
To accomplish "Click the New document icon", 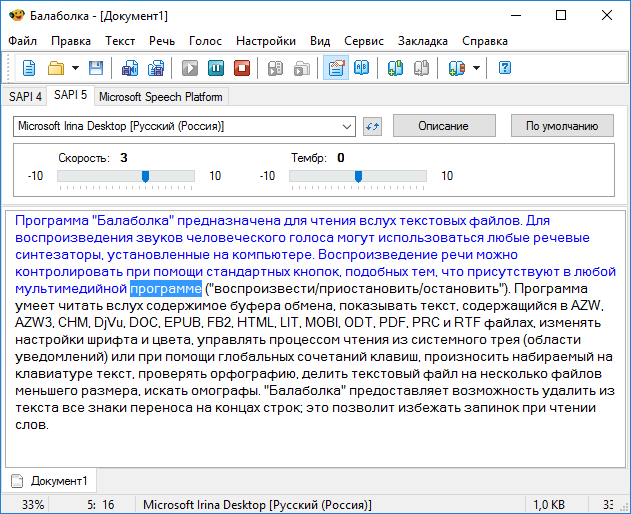I will [x=30, y=68].
